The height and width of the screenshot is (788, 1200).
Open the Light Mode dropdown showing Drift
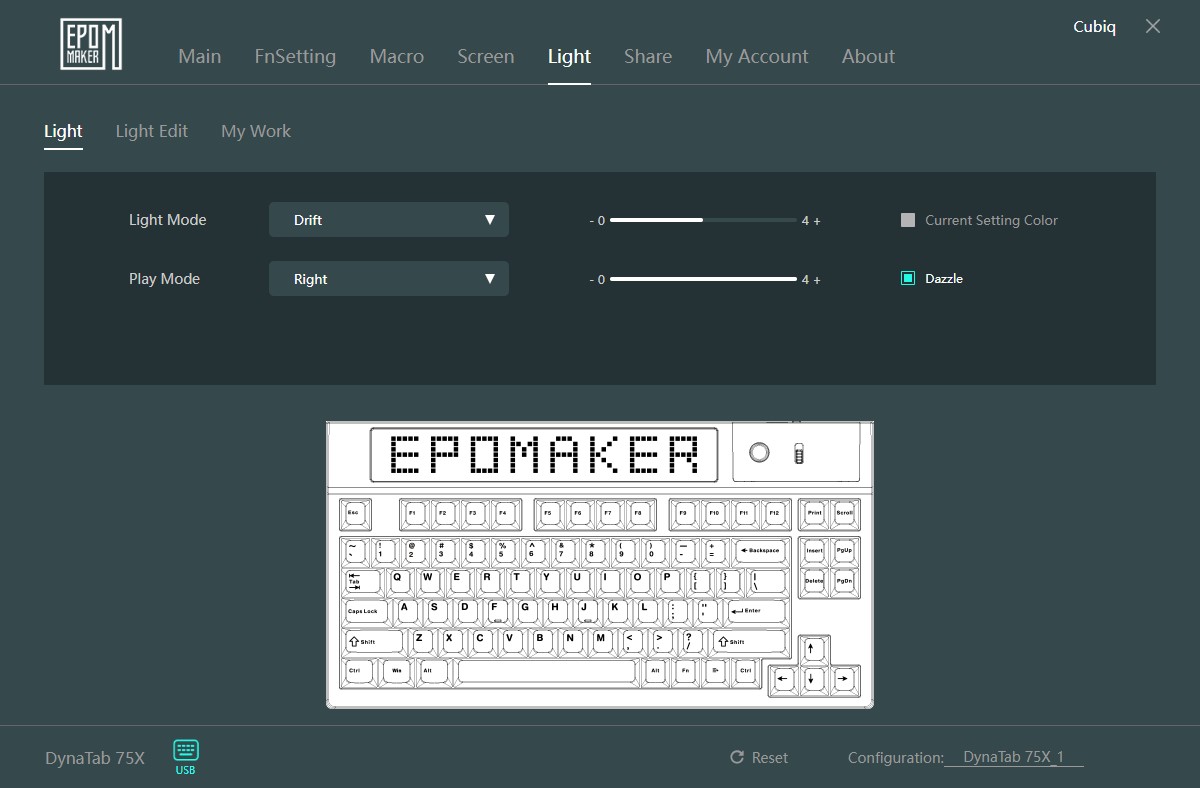pos(389,220)
